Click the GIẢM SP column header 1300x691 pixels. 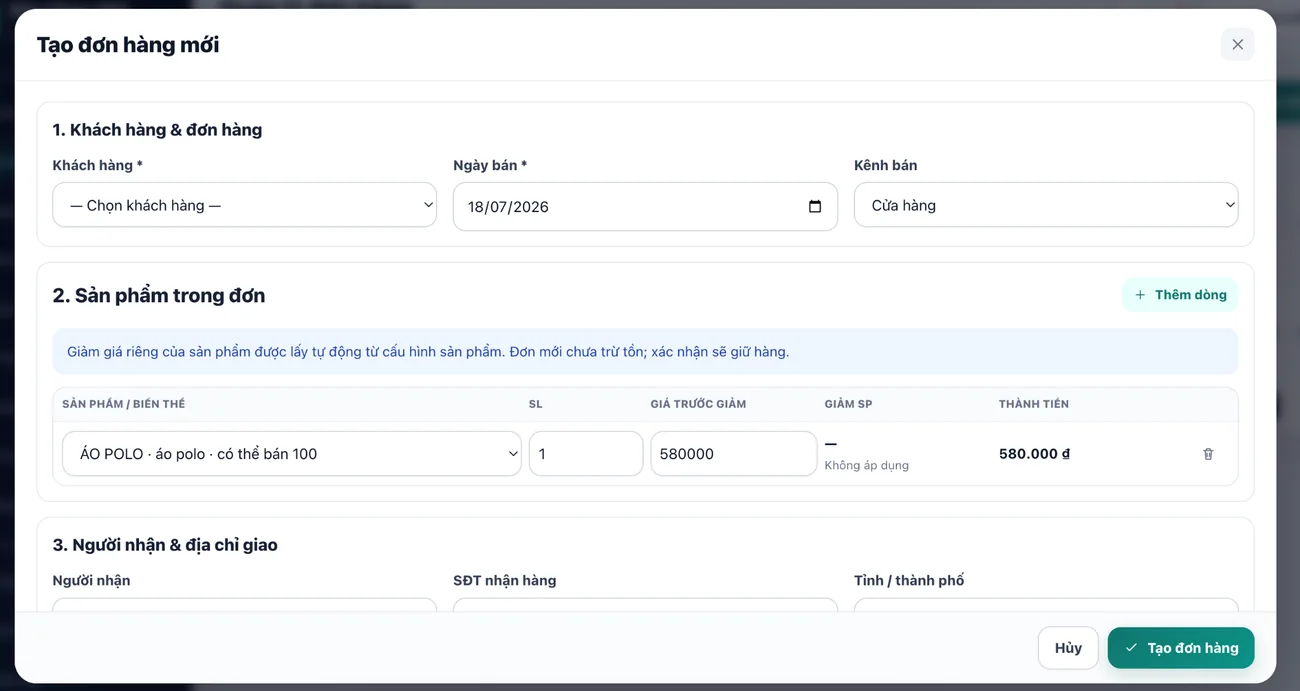[849, 404]
